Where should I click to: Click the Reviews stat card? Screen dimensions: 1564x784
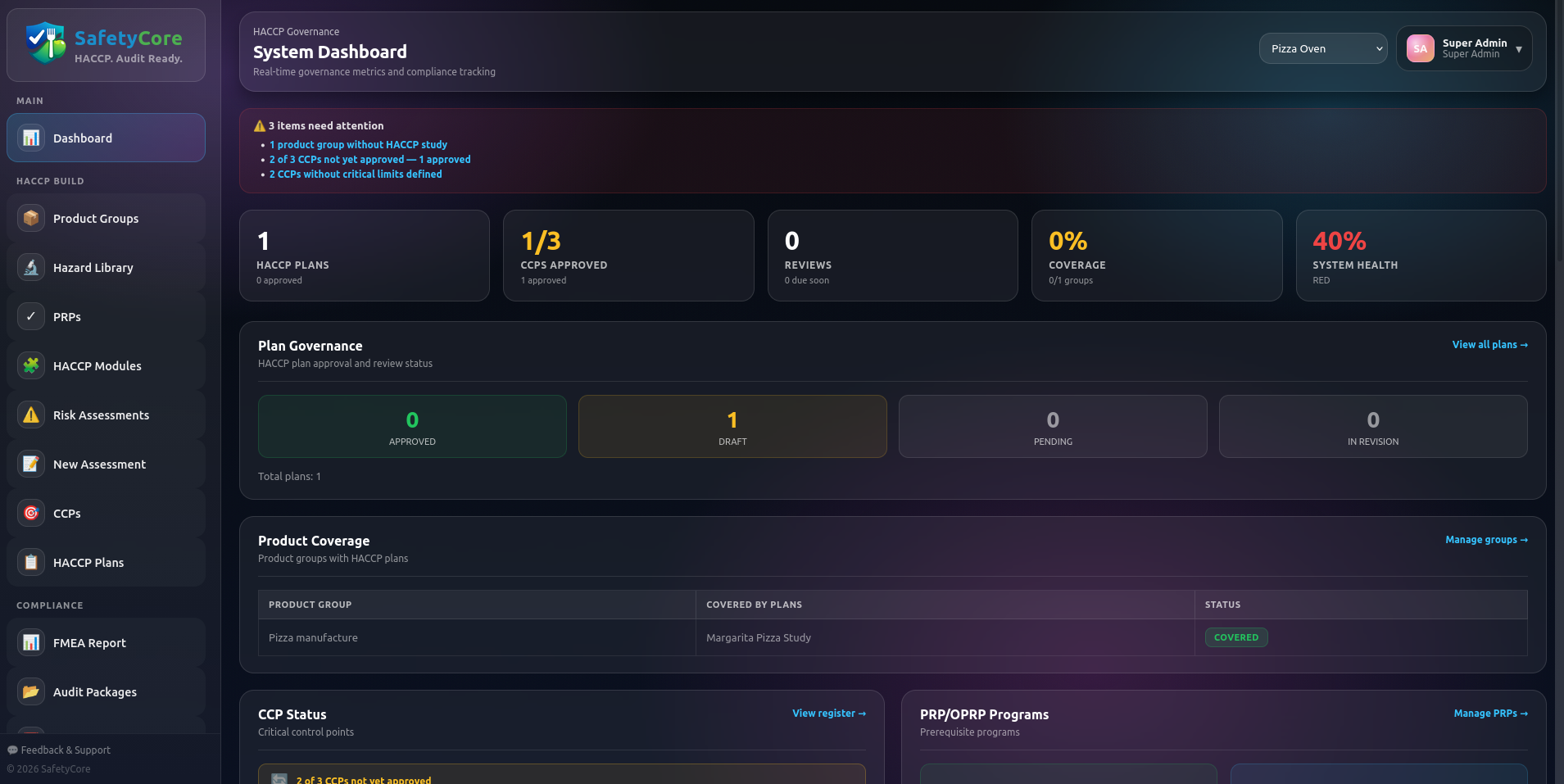pyautogui.click(x=892, y=256)
